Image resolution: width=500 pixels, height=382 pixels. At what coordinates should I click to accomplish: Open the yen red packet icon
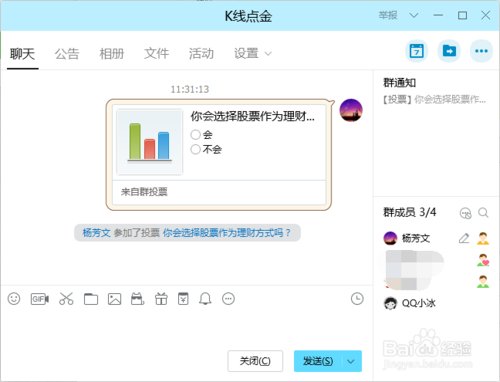[x=183, y=299]
